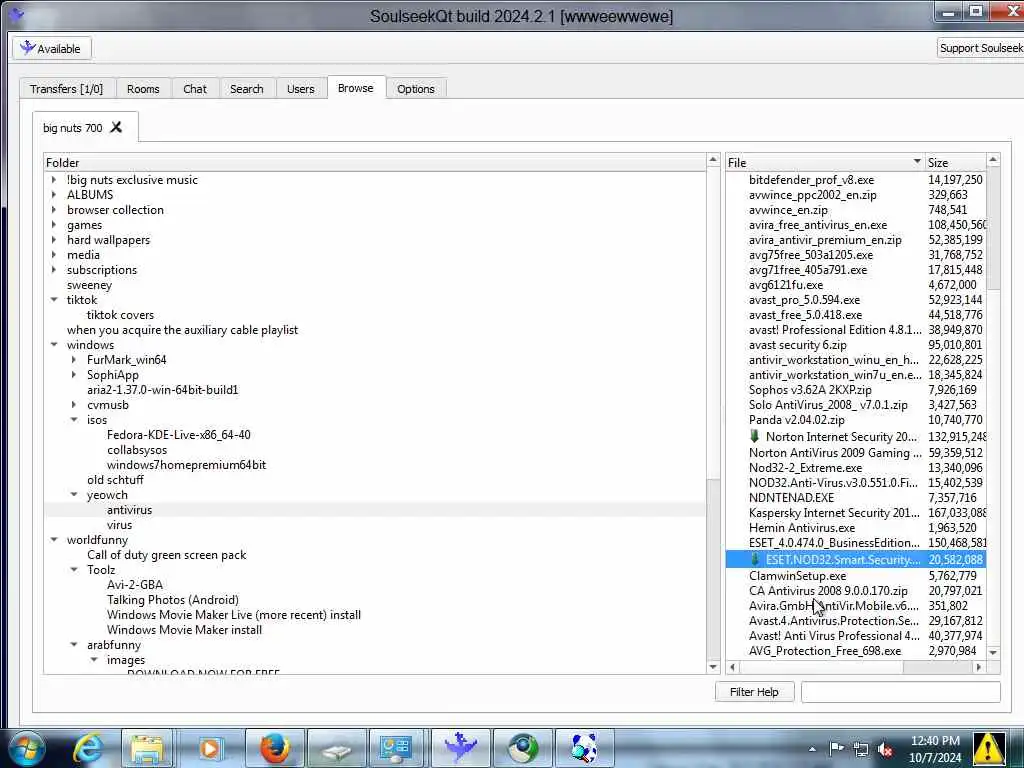
Task: Click the muted volume tray icon
Action: point(886,749)
